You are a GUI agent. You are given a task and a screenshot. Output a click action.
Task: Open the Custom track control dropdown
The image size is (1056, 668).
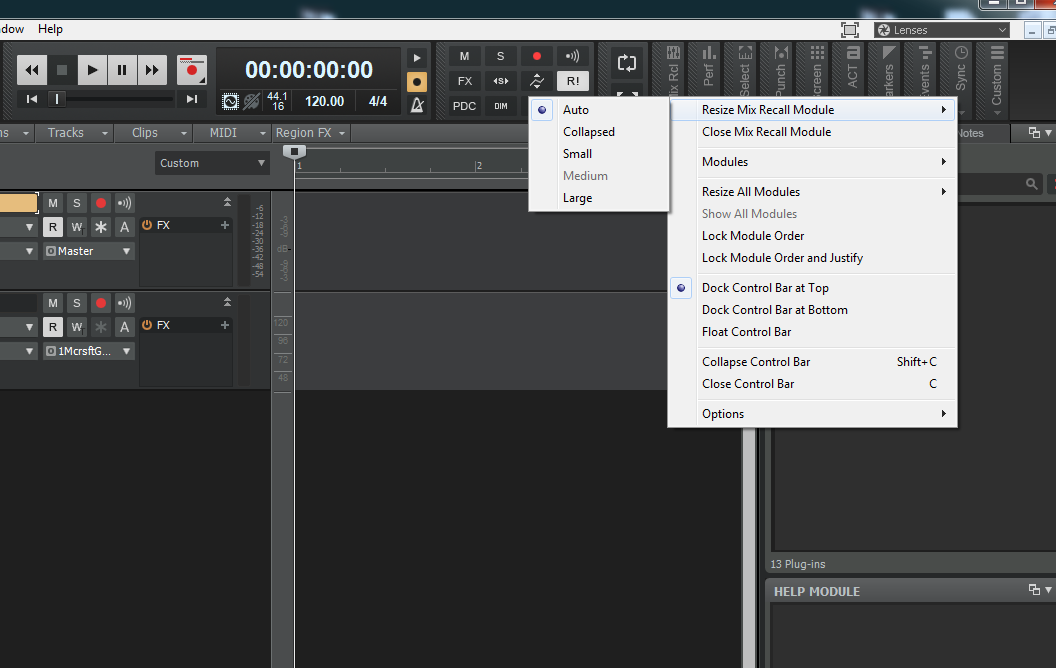(x=212, y=163)
